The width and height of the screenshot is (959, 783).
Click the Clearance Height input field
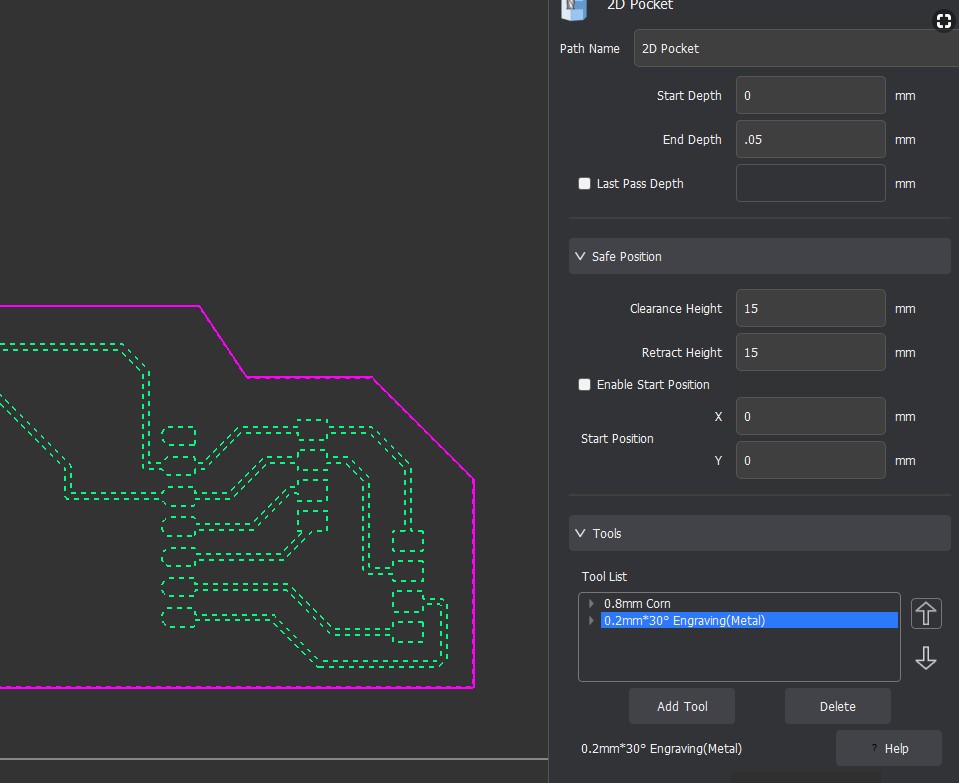810,308
